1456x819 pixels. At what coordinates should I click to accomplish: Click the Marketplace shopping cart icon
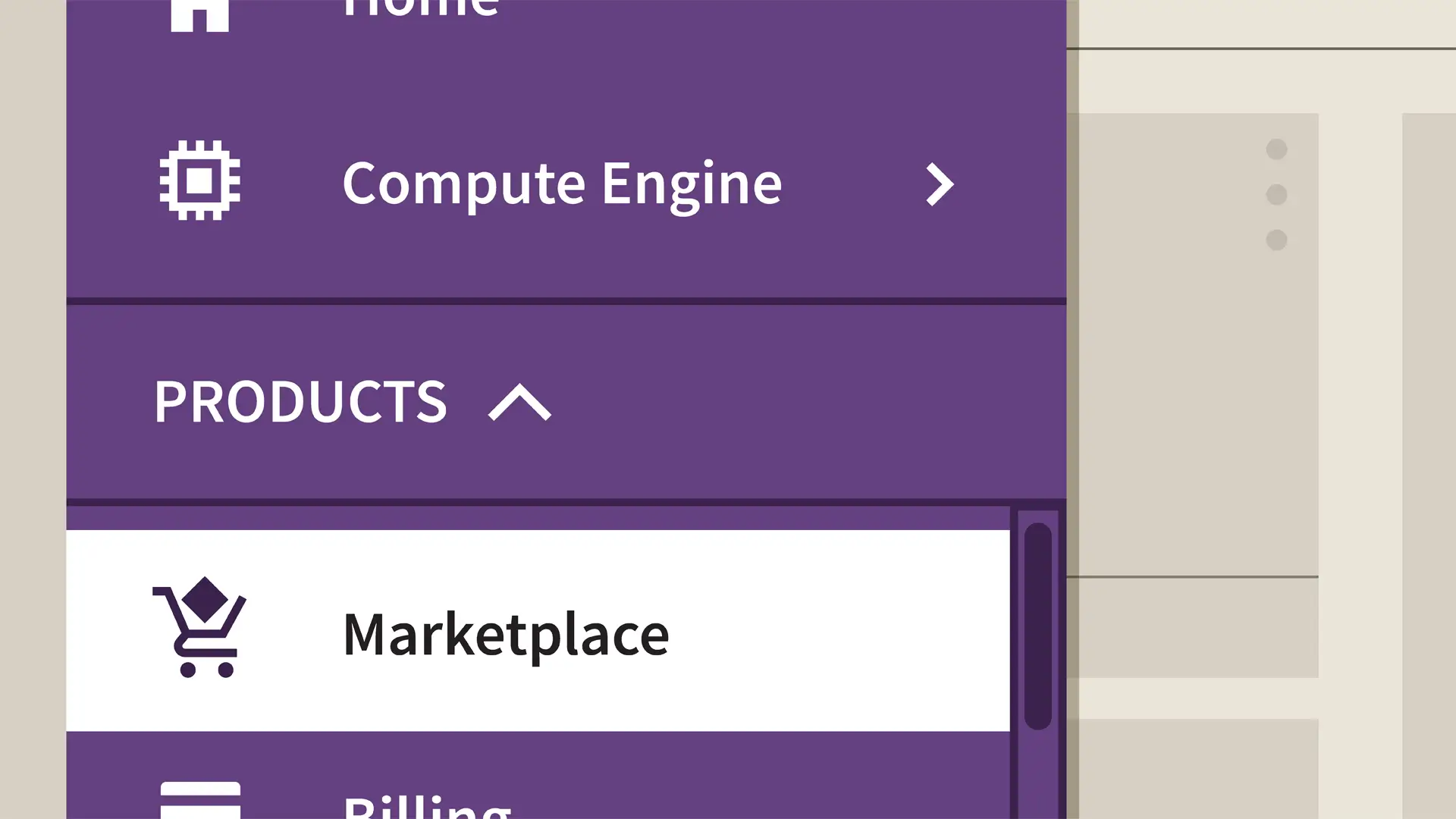(x=199, y=628)
